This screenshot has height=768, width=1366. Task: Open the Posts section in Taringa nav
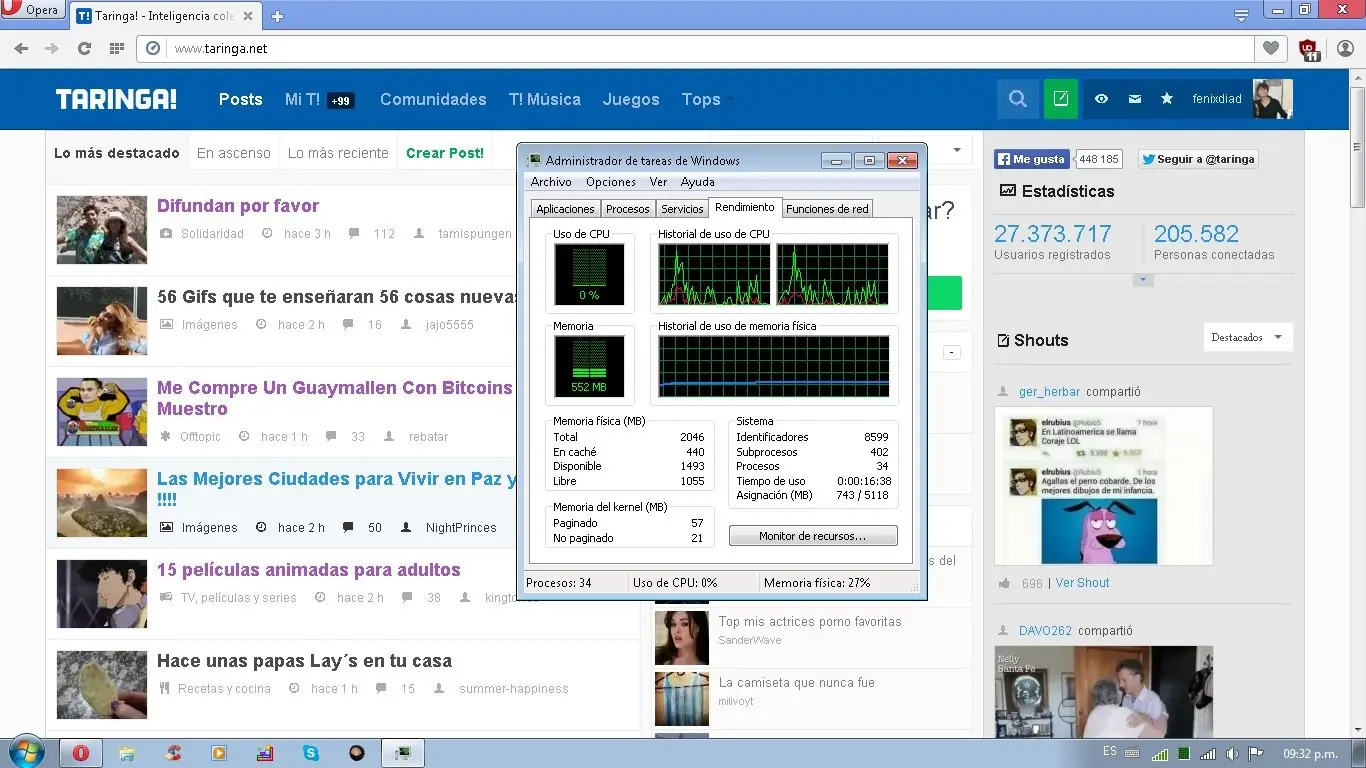(x=241, y=99)
